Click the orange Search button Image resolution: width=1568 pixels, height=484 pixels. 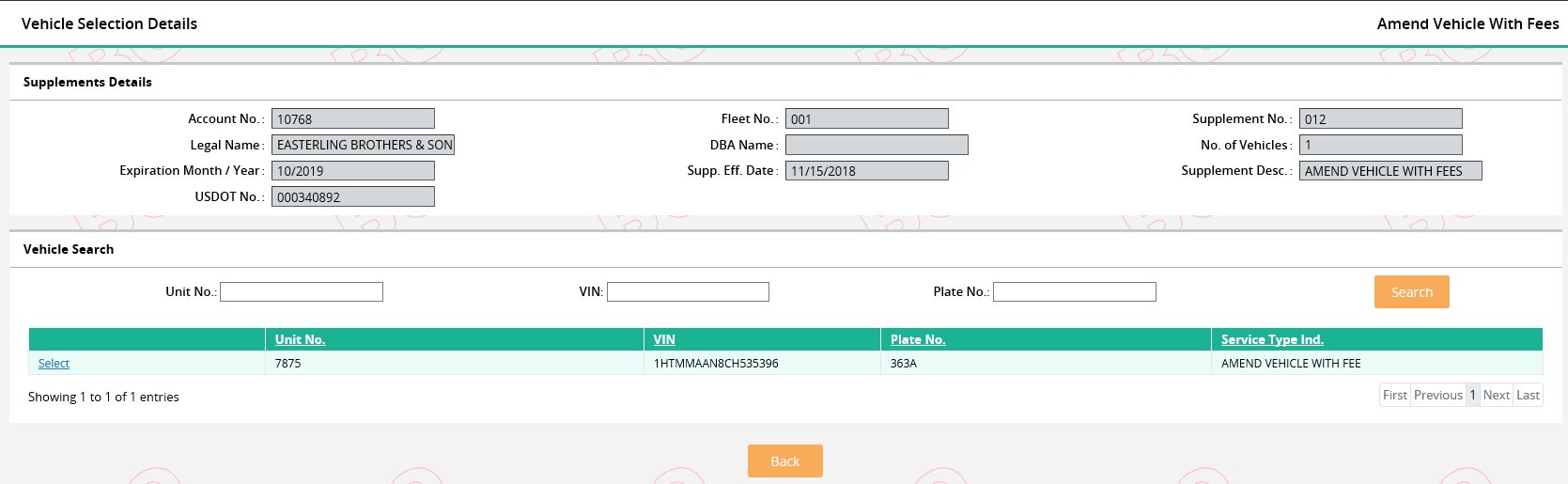coord(1411,291)
